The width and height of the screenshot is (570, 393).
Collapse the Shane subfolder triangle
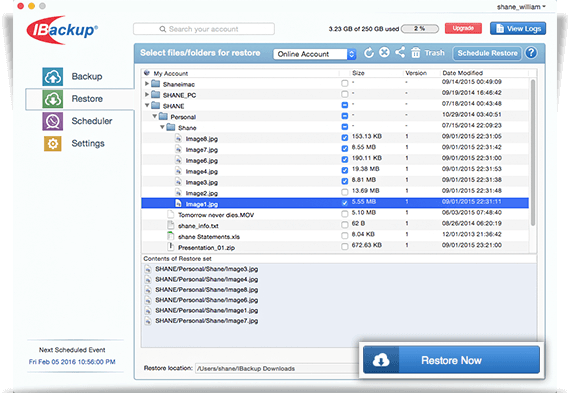[x=162, y=127]
